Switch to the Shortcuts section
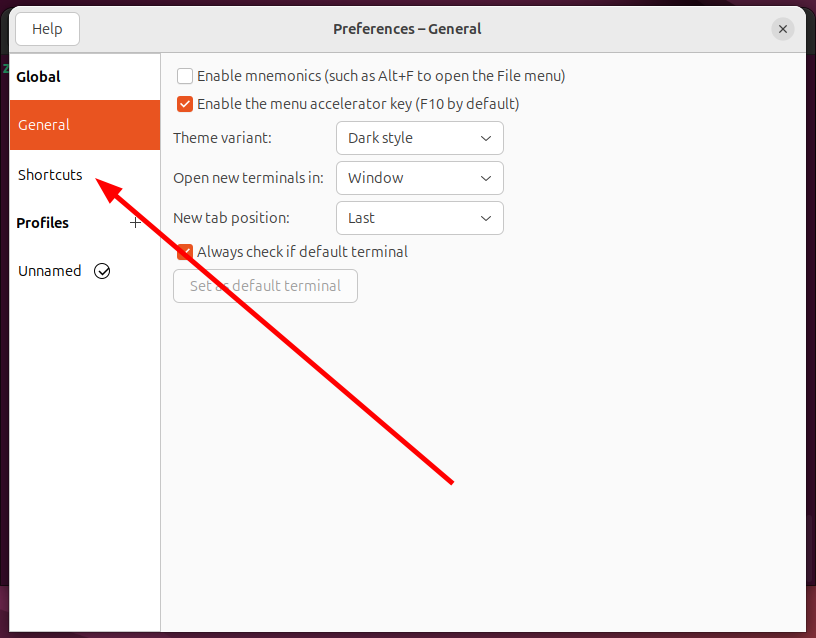The width and height of the screenshot is (816, 638). pos(50,175)
